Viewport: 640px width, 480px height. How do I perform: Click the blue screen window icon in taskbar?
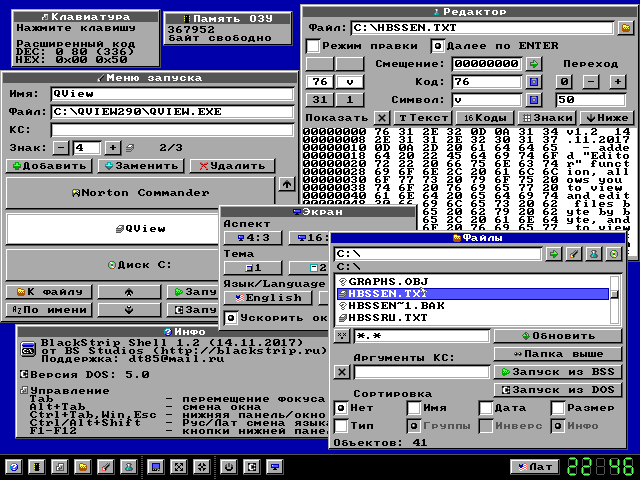(x=156, y=467)
